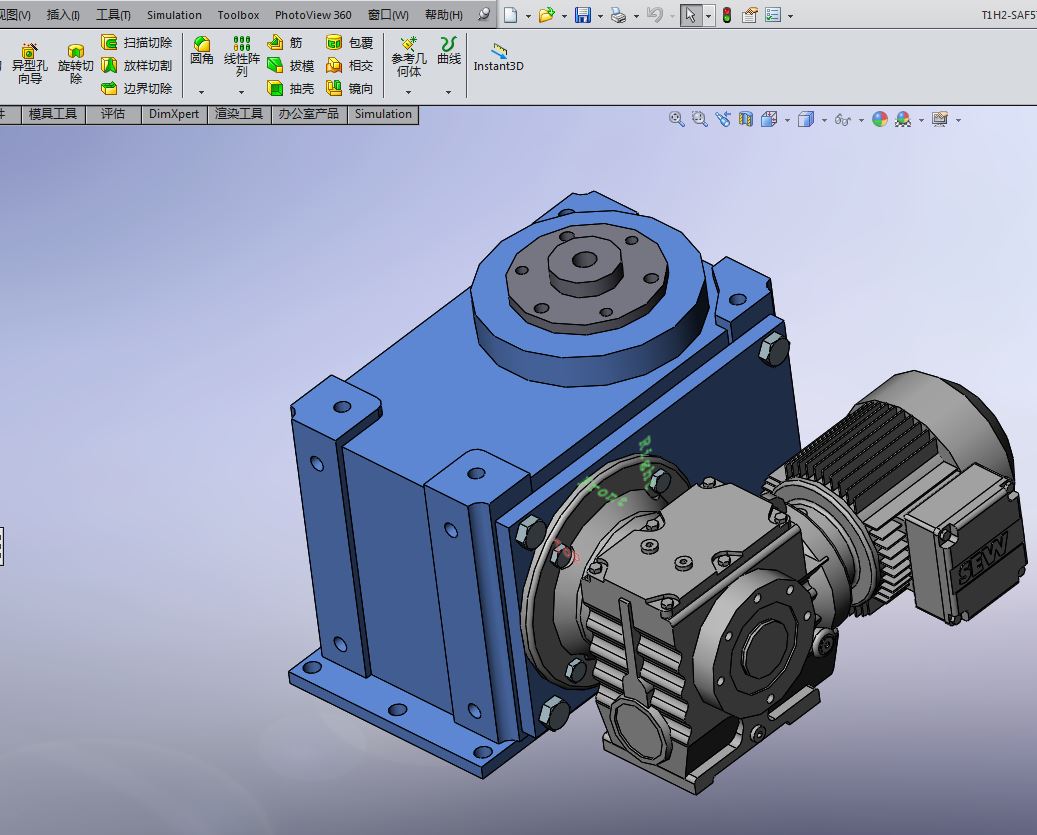This screenshot has height=835, width=1037.
Task: Apply the Rib (筋) feature tool
Action: click(x=286, y=43)
